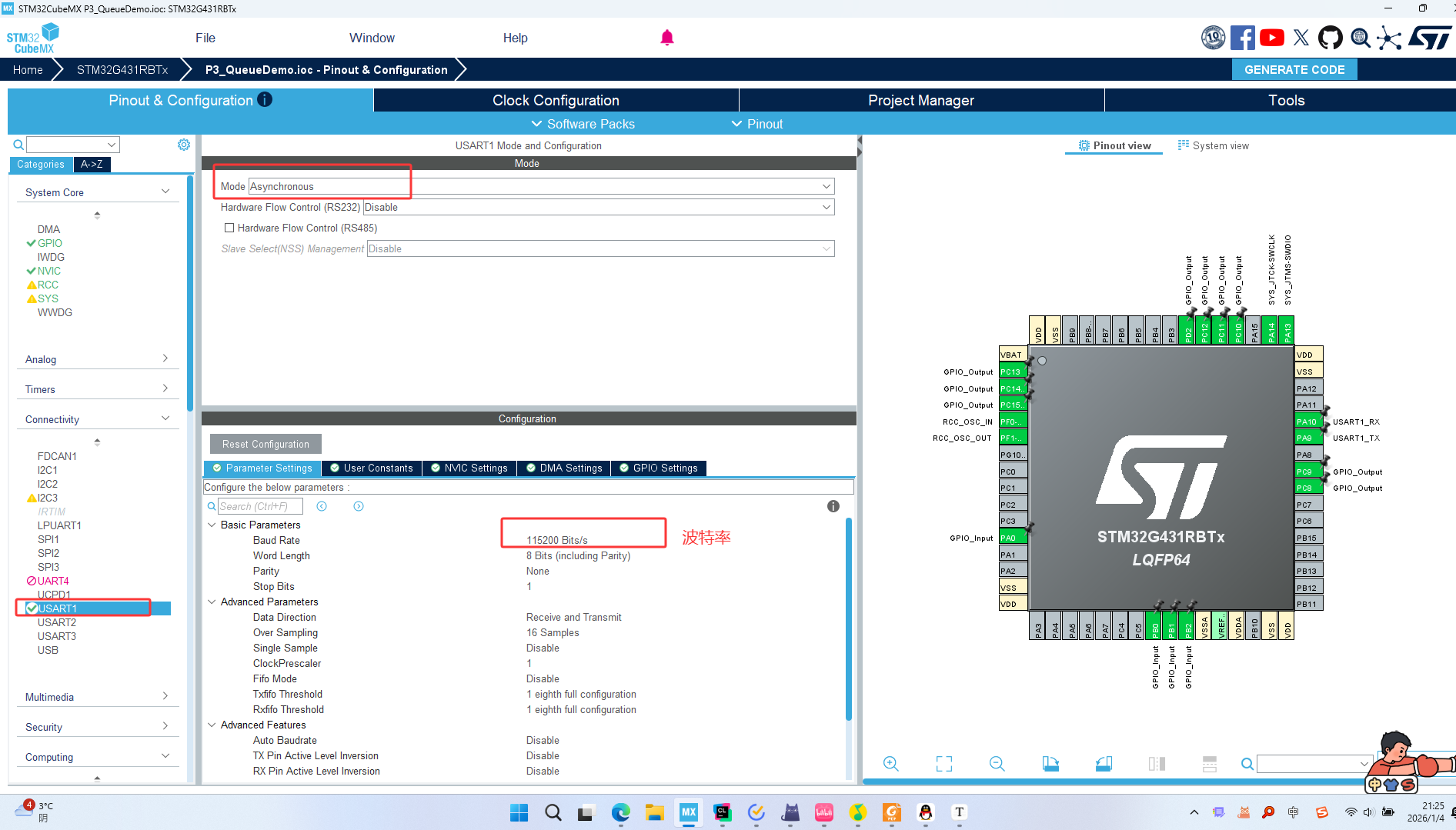The height and width of the screenshot is (830, 1456).
Task: Open the GitHub link icon
Action: click(x=1331, y=38)
